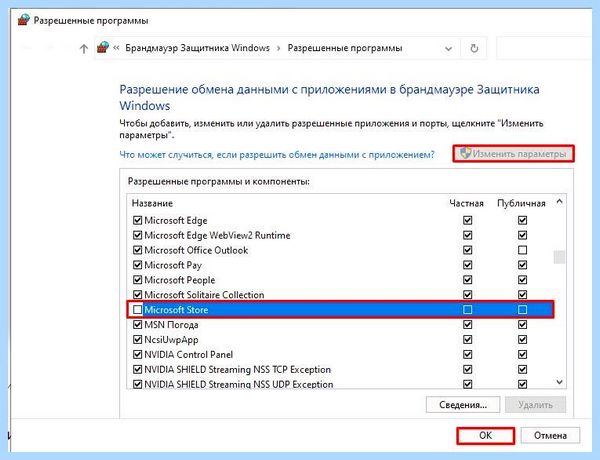
Task: Click the Частная column header
Action: [466, 203]
